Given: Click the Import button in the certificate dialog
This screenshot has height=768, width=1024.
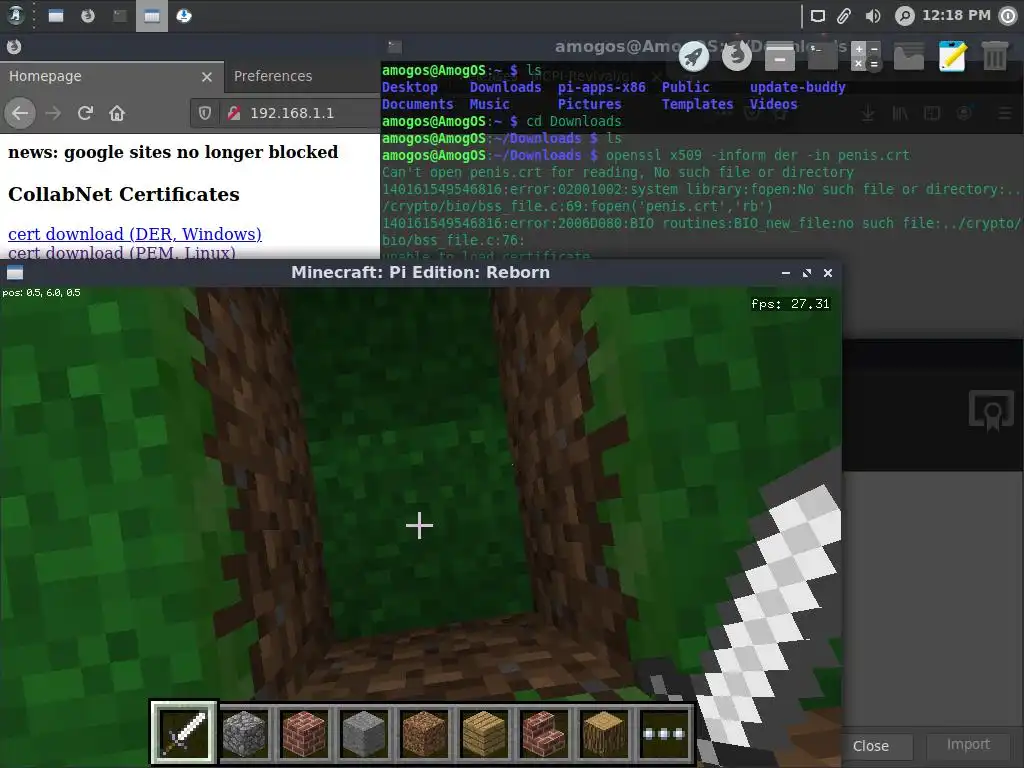Looking at the screenshot, I should coord(968,744).
